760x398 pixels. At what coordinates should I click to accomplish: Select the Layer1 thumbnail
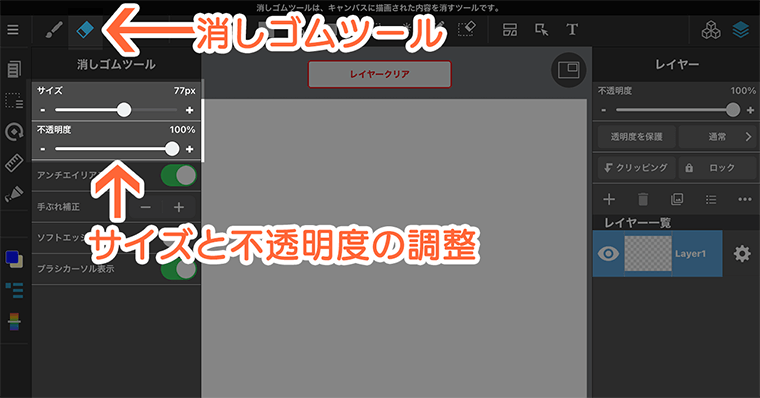click(648, 254)
